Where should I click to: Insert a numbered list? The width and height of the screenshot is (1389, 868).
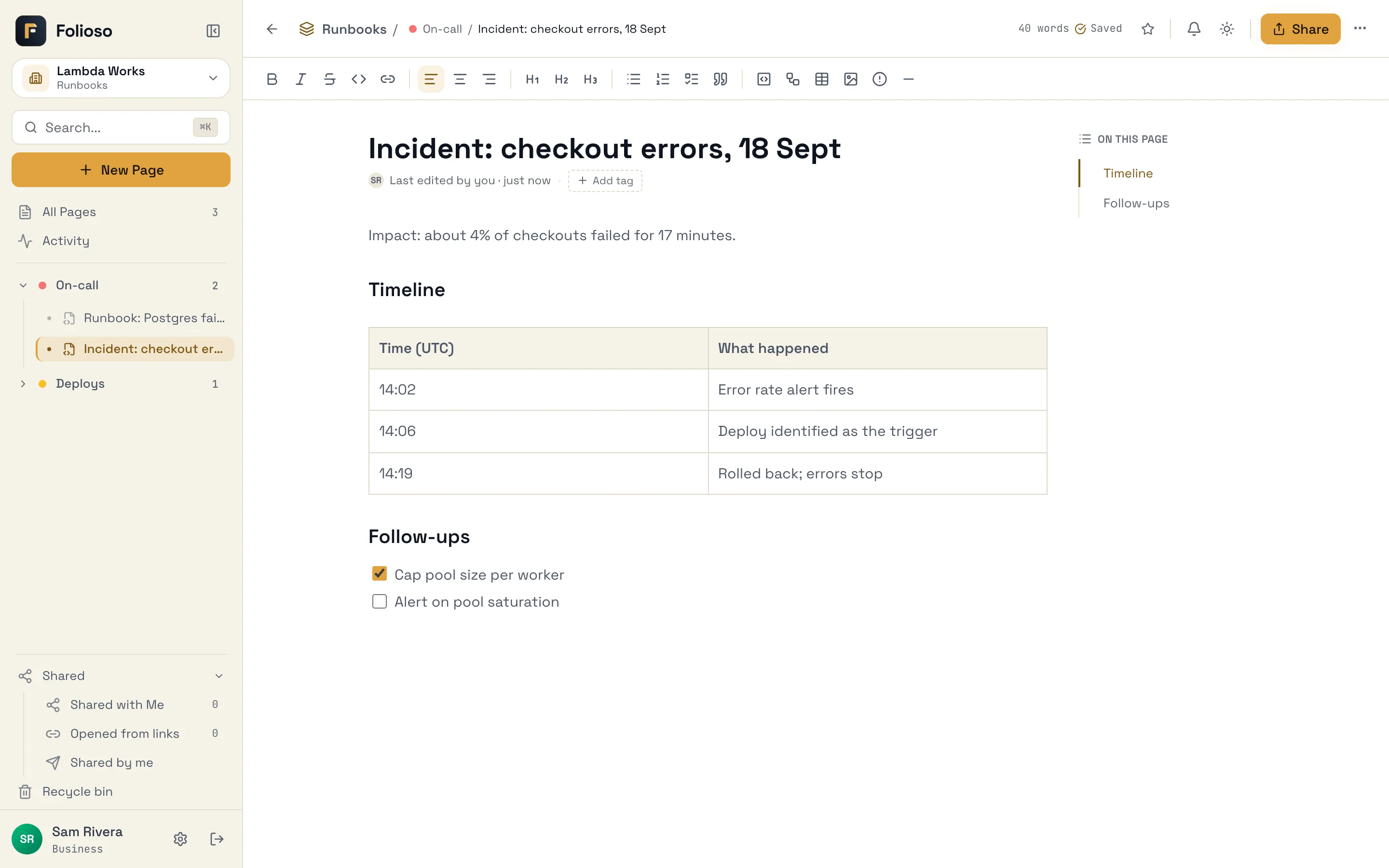pos(662,79)
